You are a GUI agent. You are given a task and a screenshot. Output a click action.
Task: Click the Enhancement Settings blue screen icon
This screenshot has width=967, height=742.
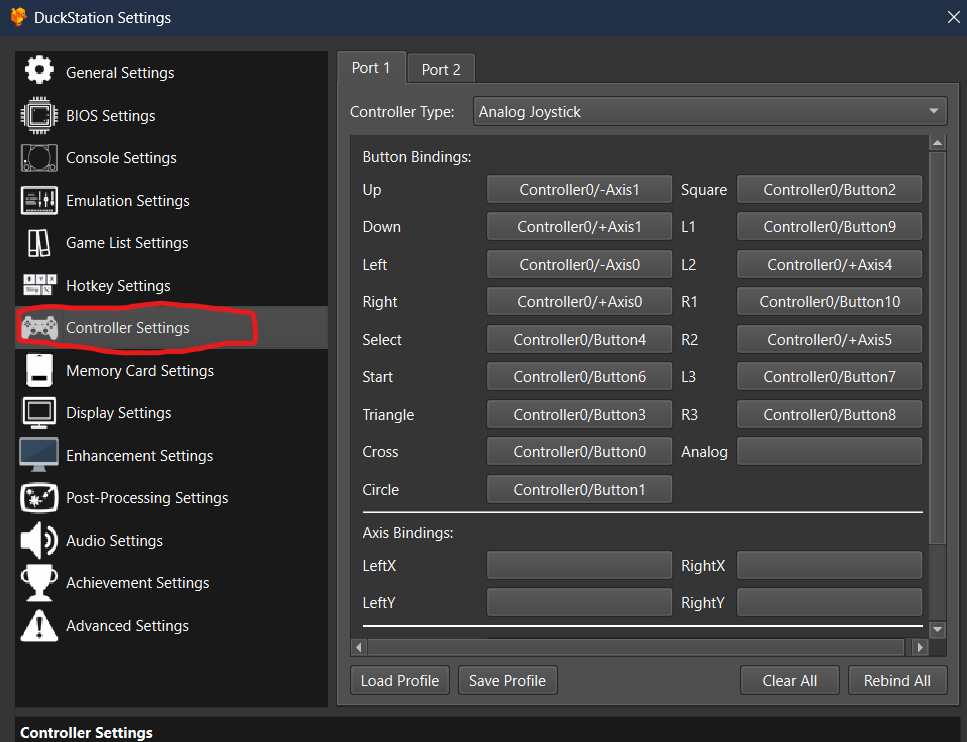tap(39, 455)
